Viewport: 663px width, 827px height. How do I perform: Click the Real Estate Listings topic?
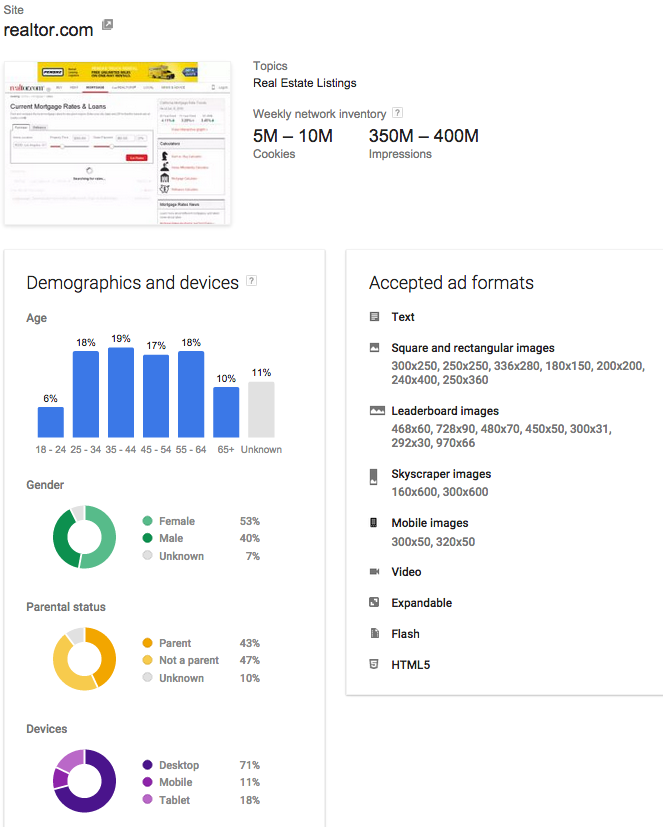click(x=304, y=83)
